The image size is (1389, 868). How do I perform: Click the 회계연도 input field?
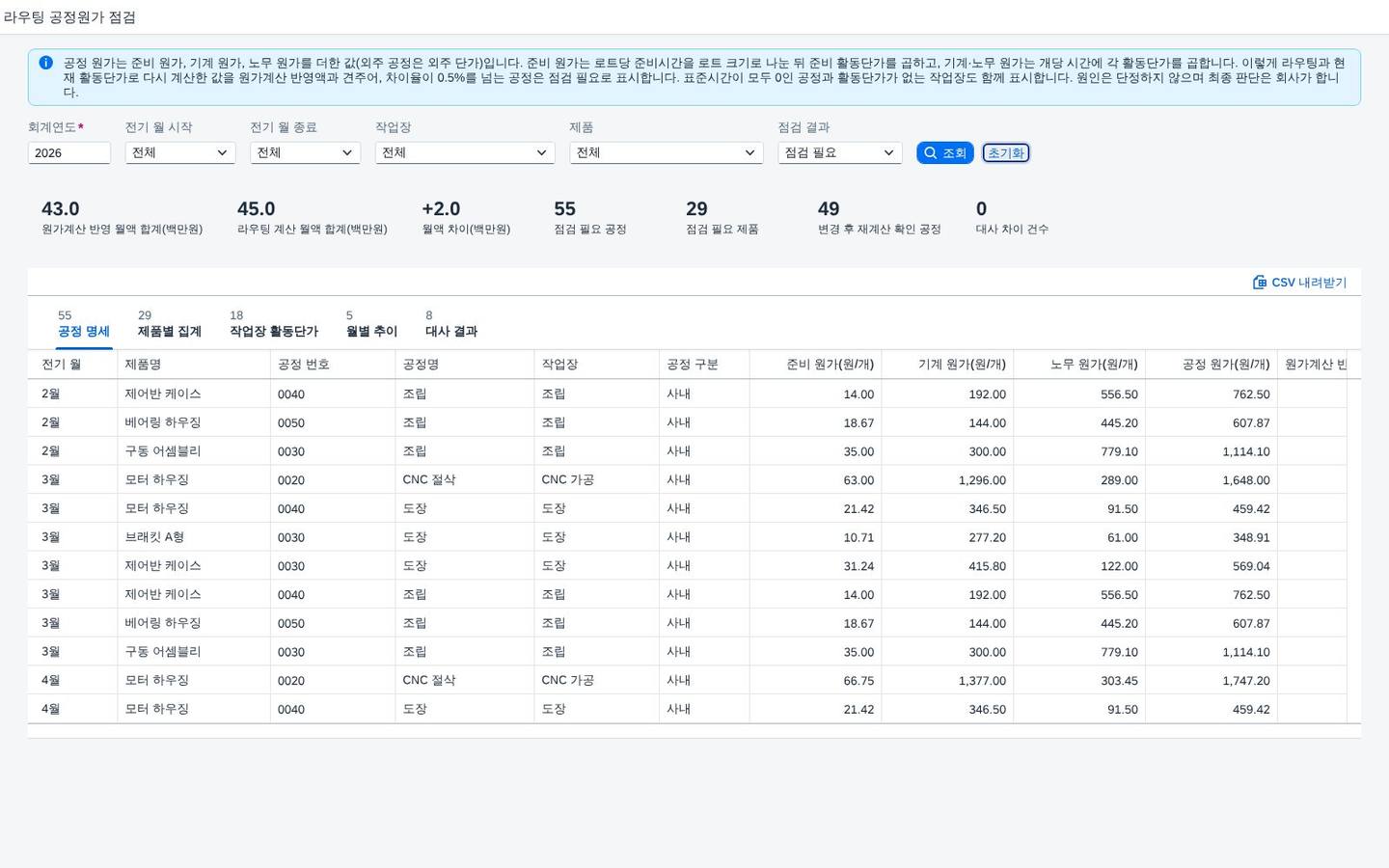coord(69,152)
